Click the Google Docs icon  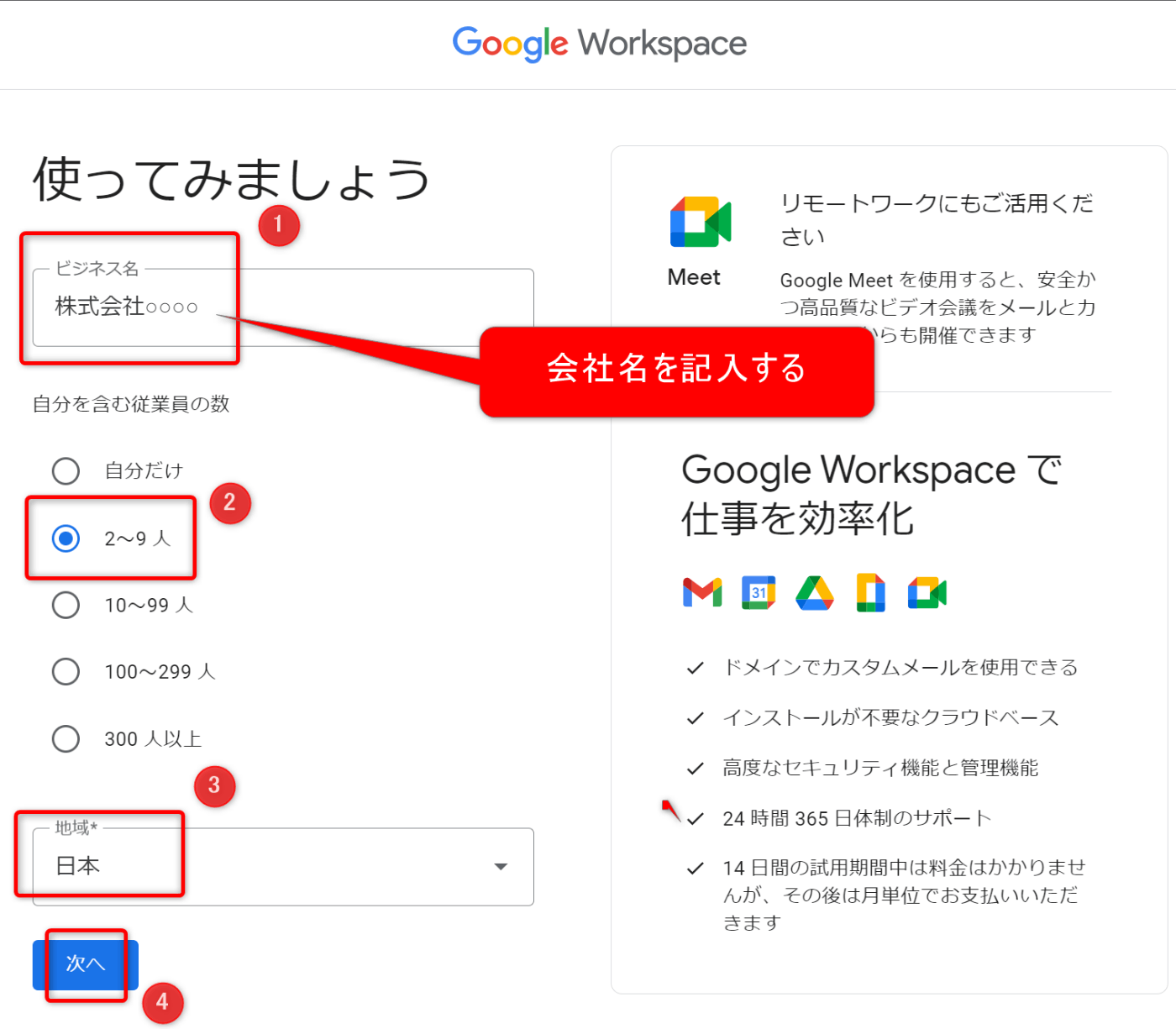[870, 593]
